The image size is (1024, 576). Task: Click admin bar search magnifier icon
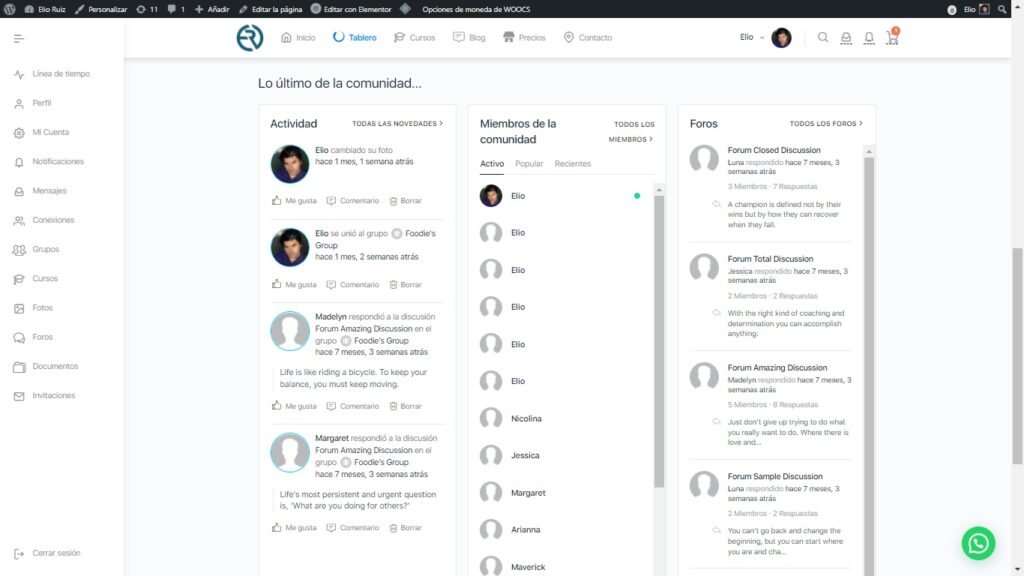click(x=1002, y=9)
